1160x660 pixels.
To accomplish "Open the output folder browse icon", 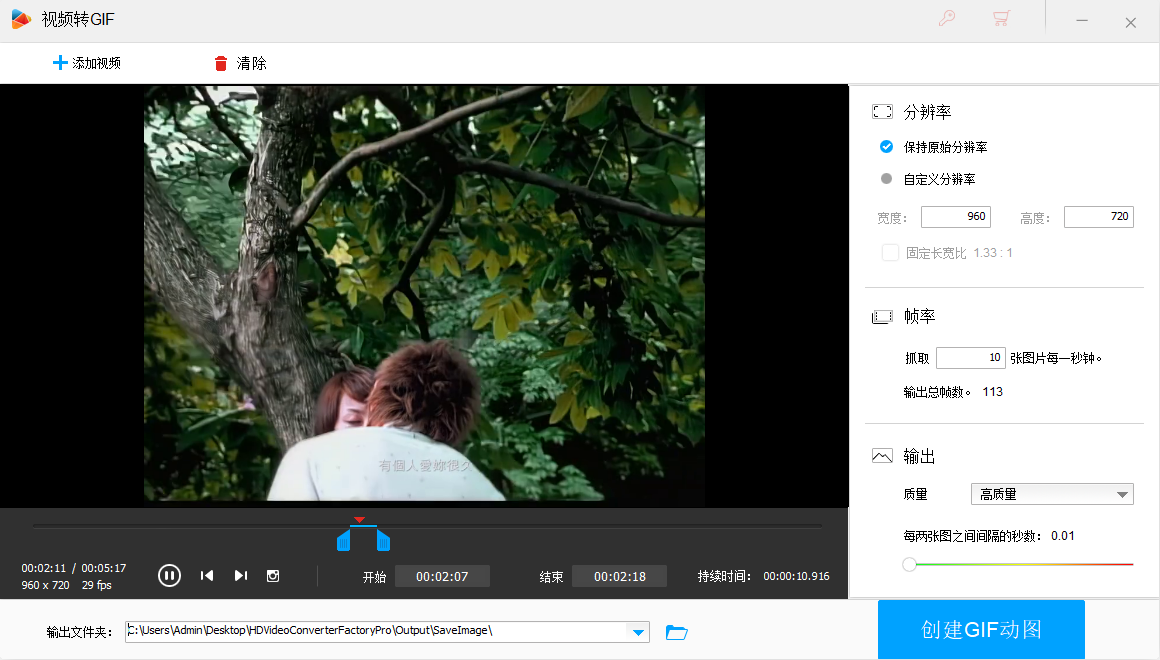I will [677, 632].
